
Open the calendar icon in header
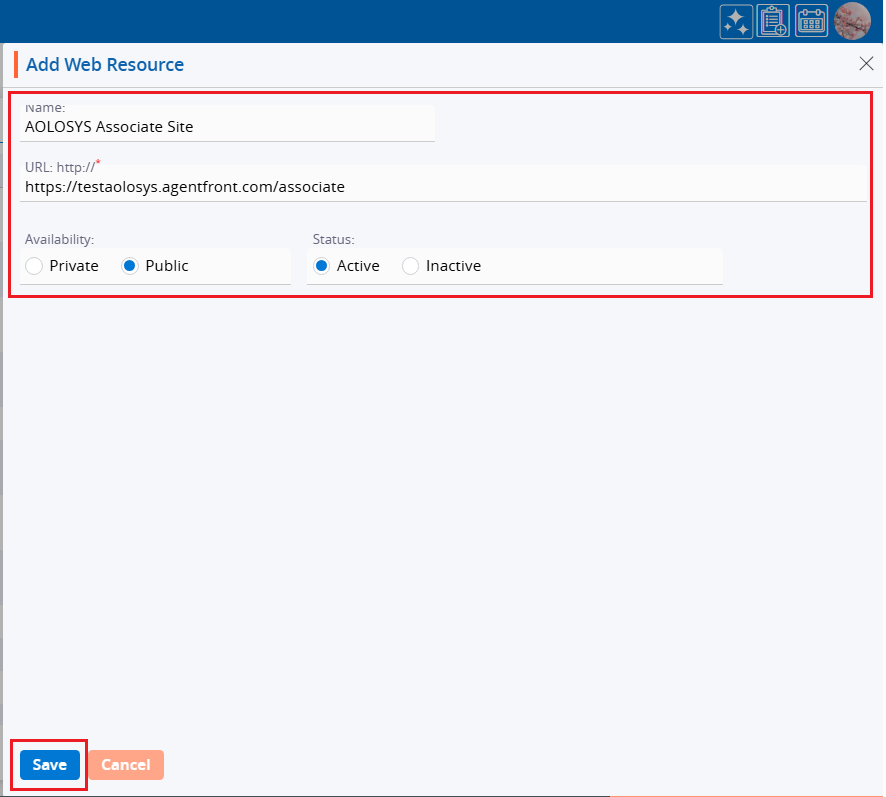pyautogui.click(x=811, y=21)
